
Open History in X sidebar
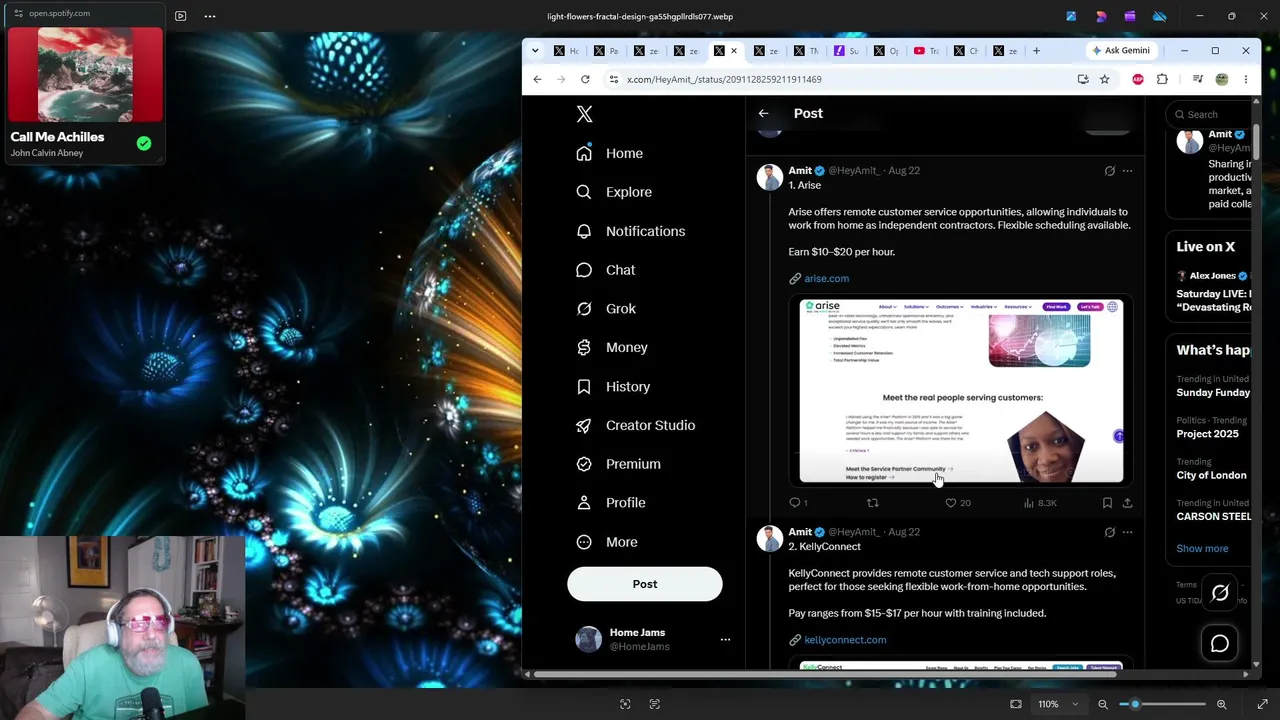613,386
